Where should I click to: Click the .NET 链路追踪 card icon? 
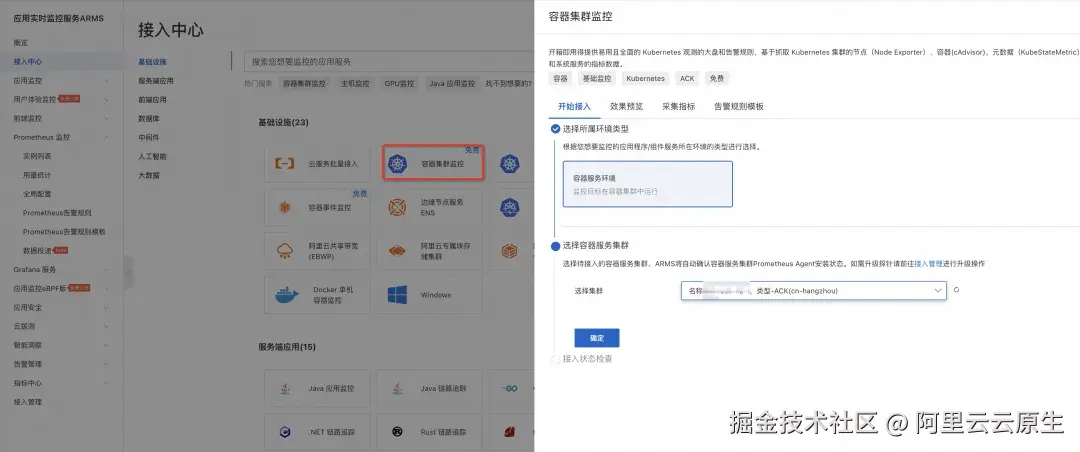coord(284,432)
